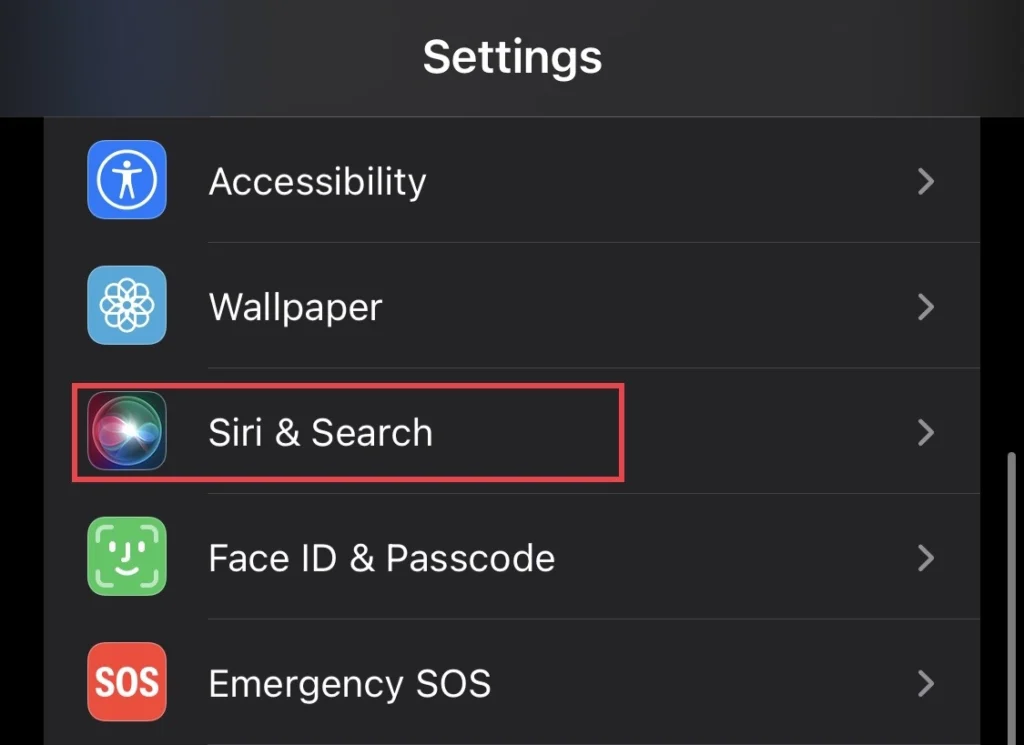Open the Siri & Search row chevron

click(925, 432)
